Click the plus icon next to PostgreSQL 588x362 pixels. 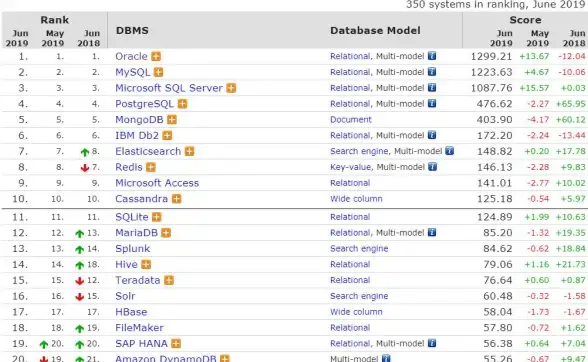[183, 104]
